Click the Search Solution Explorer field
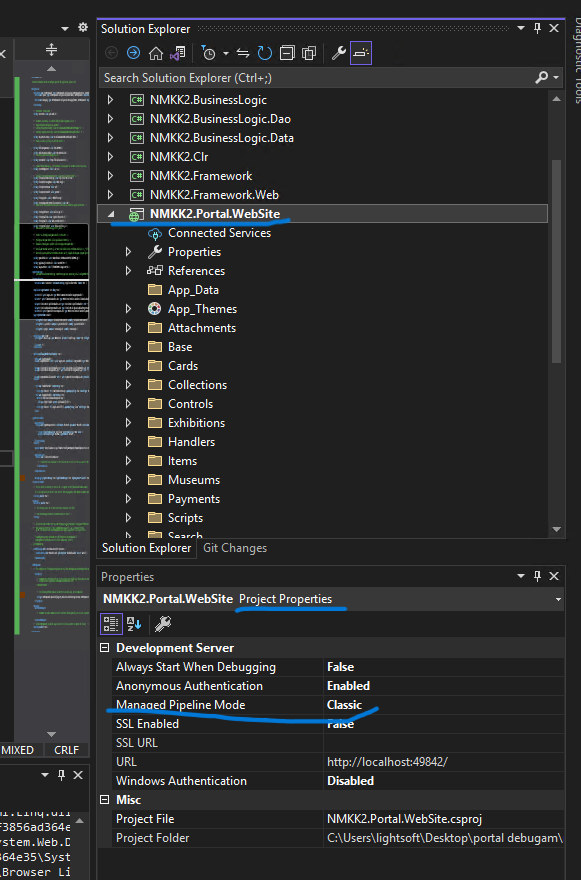Viewport: 581px width, 880px height. point(317,77)
